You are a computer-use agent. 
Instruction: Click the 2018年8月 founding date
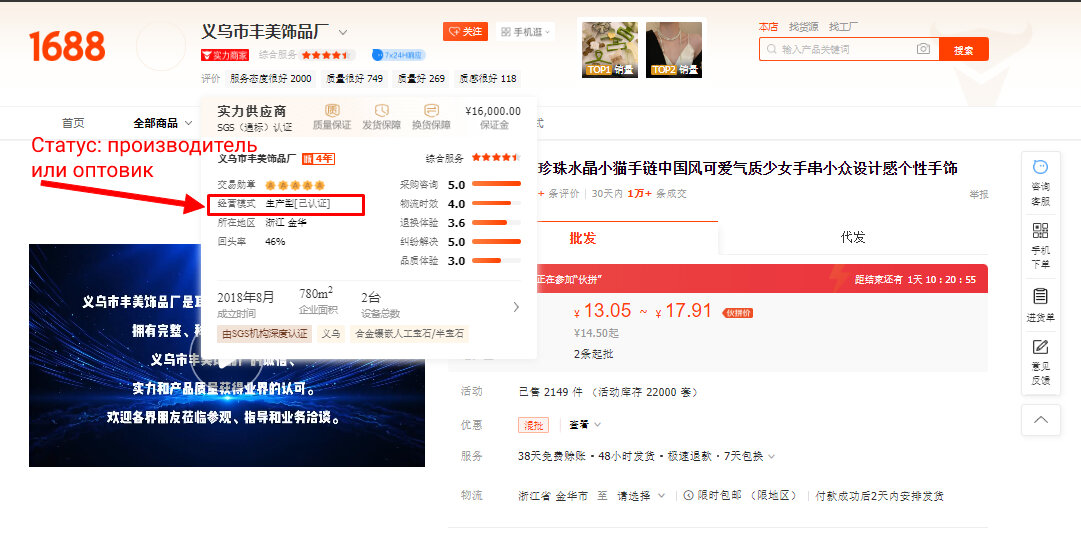coord(245,298)
